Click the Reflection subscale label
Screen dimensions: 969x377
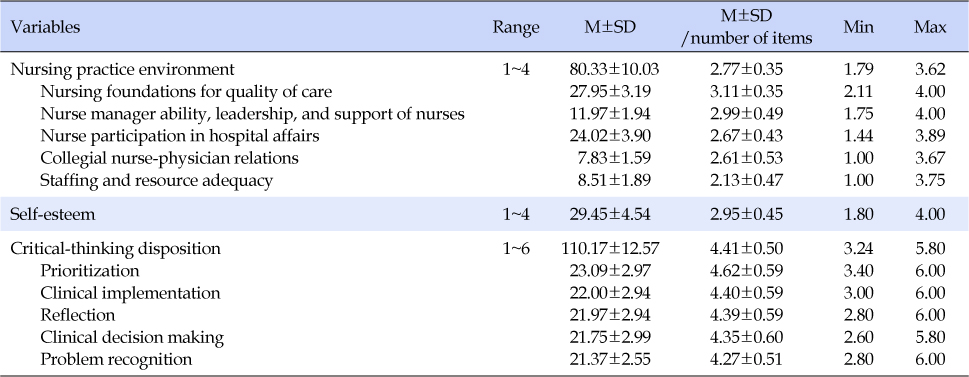click(x=77, y=315)
